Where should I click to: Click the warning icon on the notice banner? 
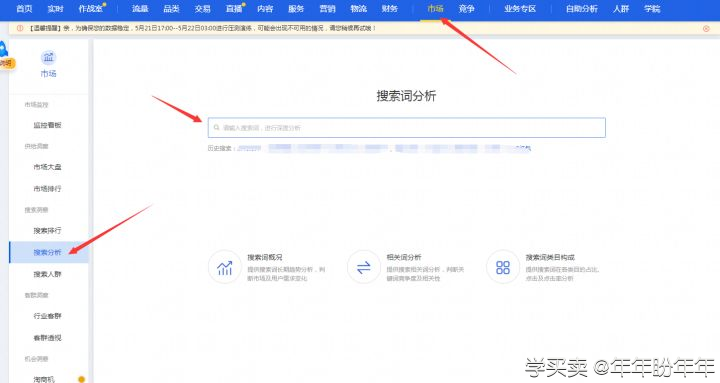click(20, 28)
